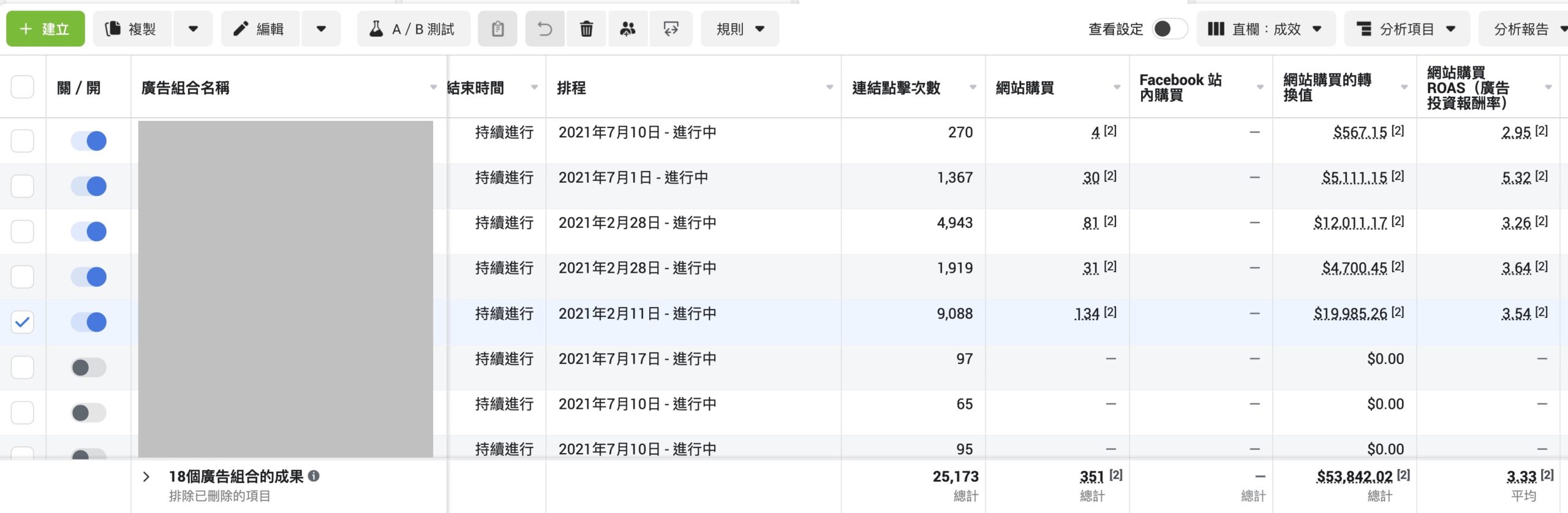Open the 直欄：成效 columns menu

coord(1265,29)
